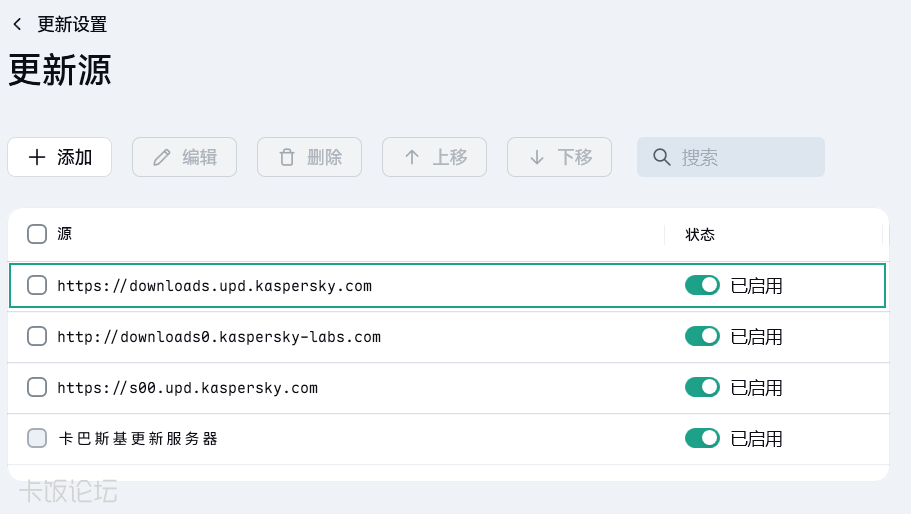
Task: Tick the https://s00.upd.kaspersky.com checkbox
Action: coord(37,387)
